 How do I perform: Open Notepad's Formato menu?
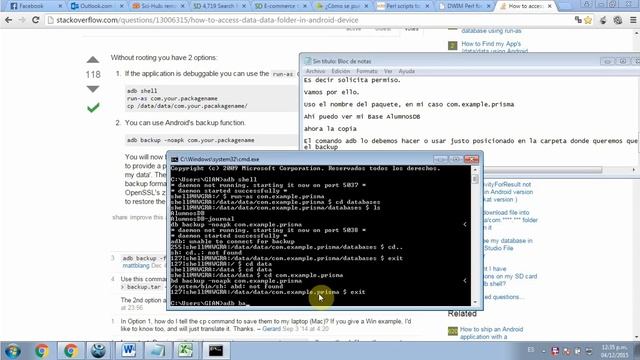click(x=367, y=71)
